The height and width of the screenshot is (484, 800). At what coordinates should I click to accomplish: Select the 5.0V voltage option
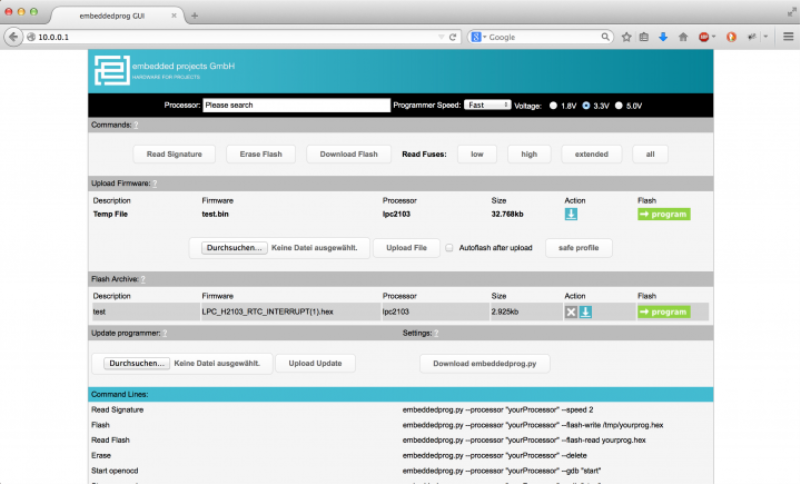619,105
